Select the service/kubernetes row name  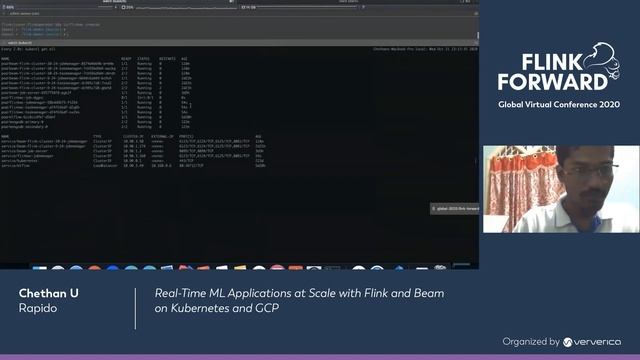(x=20, y=161)
